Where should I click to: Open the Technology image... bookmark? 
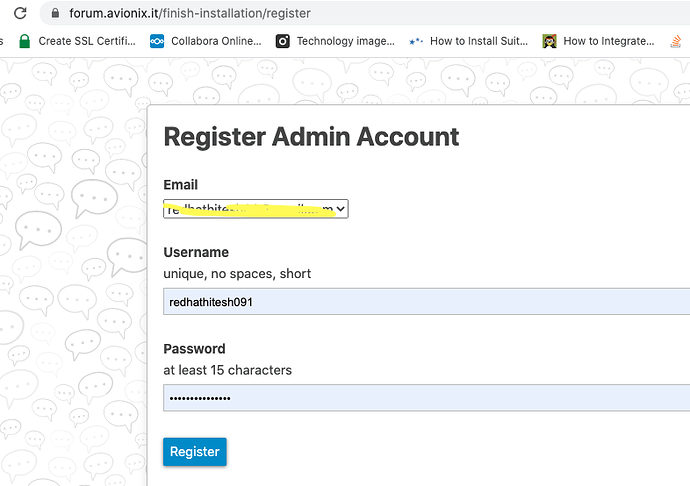coord(335,41)
